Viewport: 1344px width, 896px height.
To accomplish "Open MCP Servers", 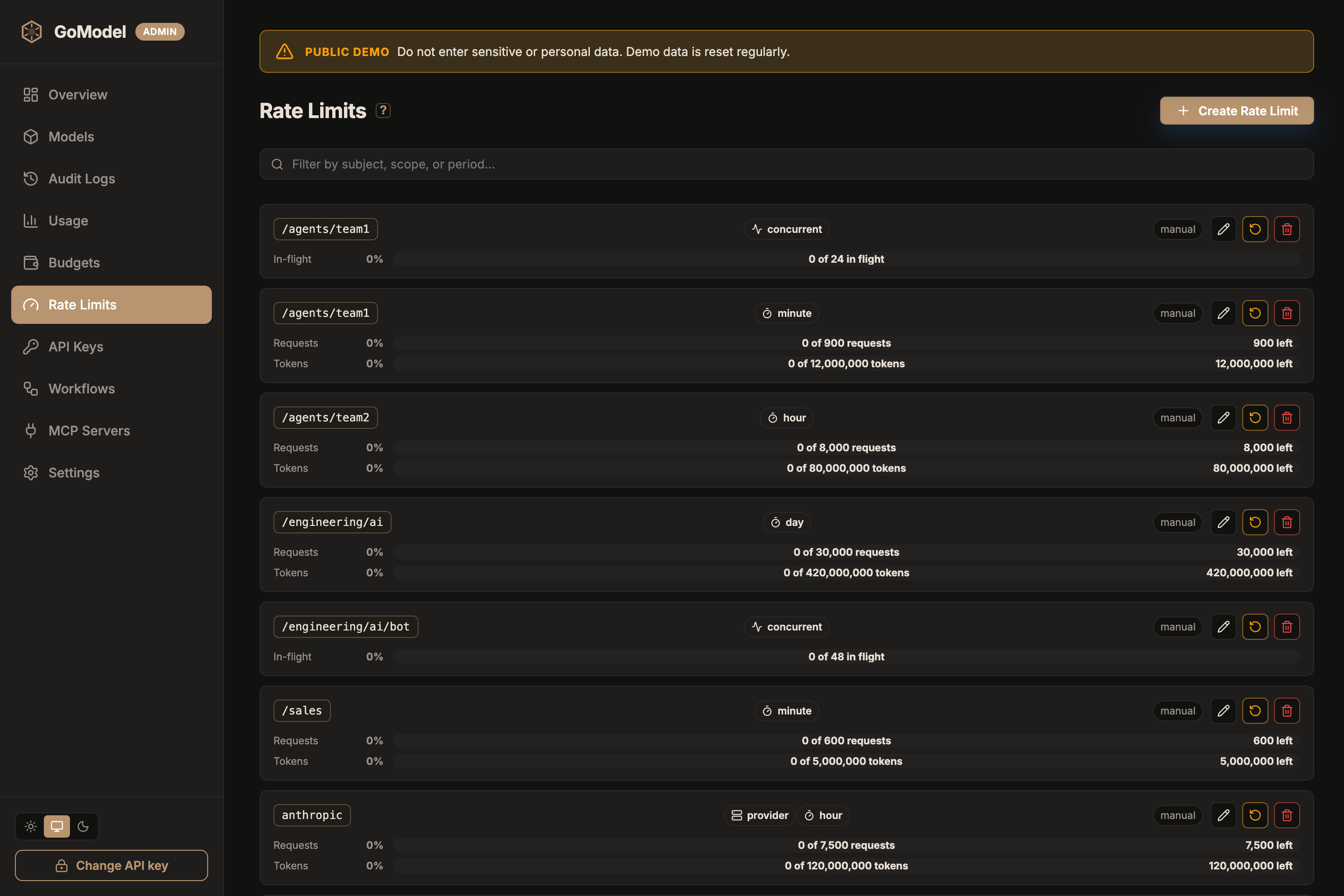I will (x=112, y=431).
